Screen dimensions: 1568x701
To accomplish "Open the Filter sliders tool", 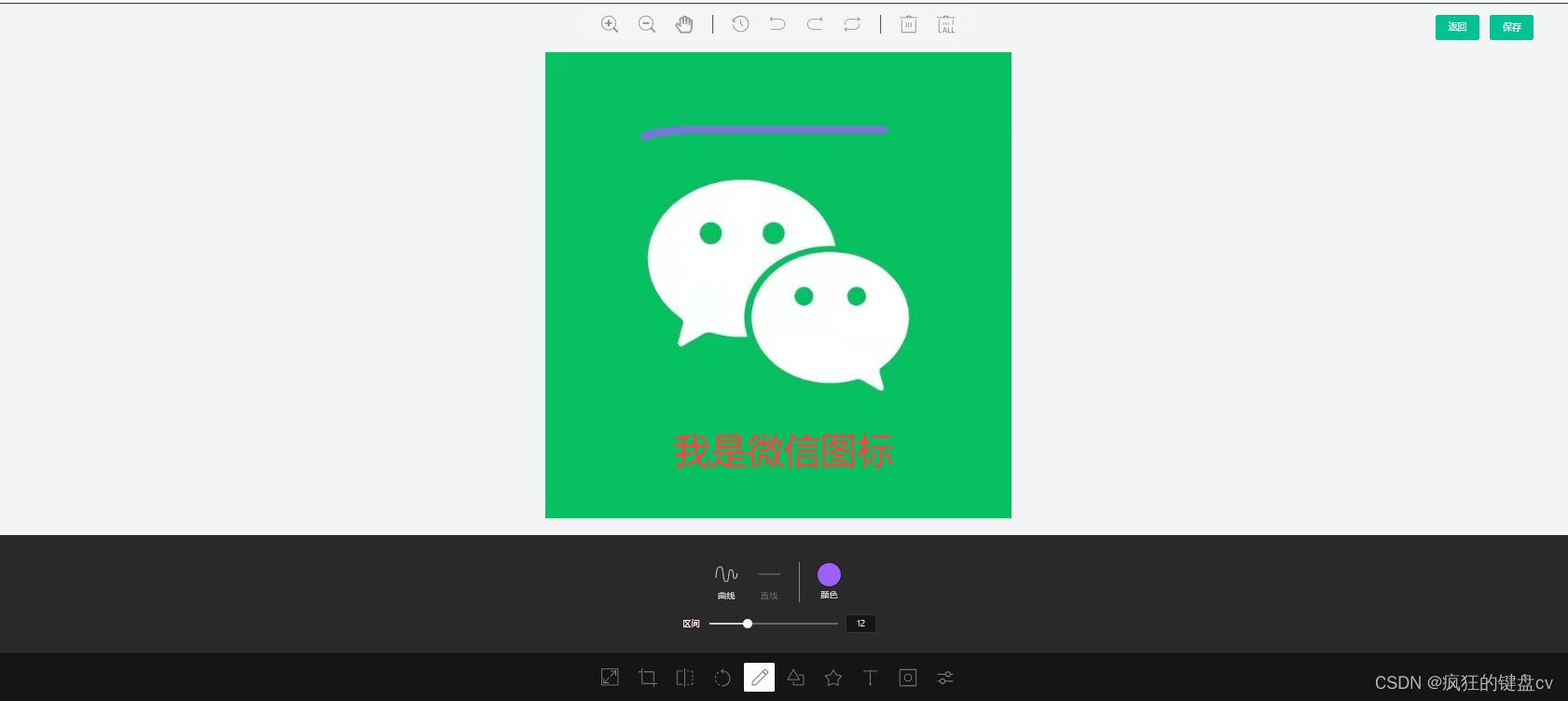I will point(945,678).
